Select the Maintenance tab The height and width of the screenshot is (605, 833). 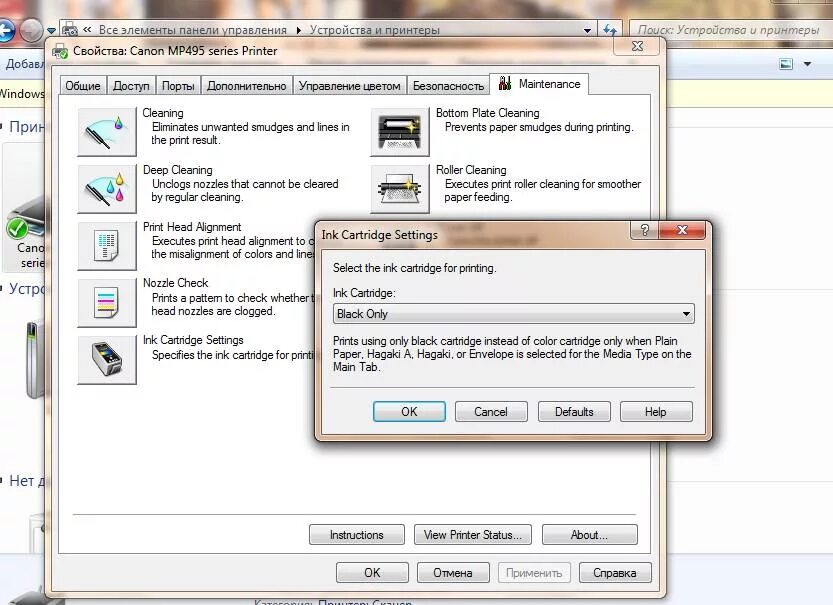(539, 84)
